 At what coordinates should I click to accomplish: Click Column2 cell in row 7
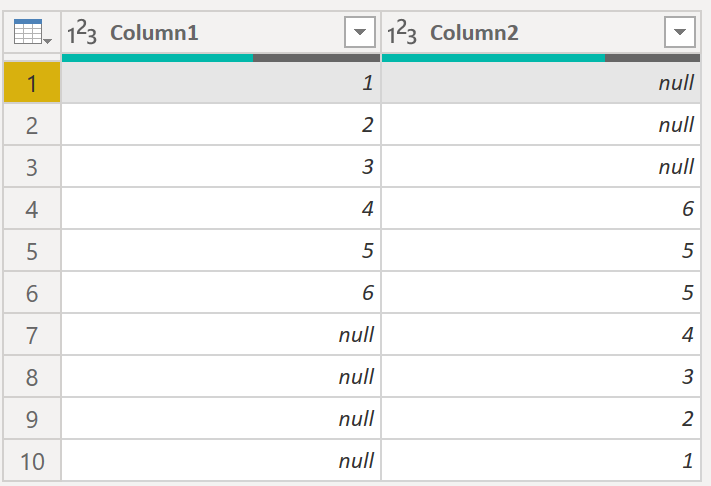click(x=541, y=335)
